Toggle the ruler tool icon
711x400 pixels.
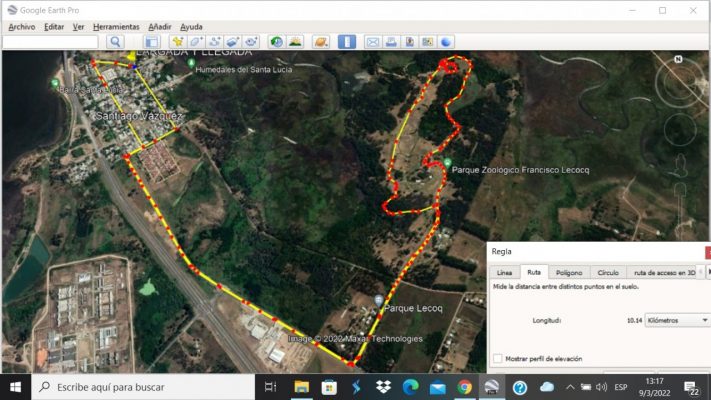tap(346, 42)
